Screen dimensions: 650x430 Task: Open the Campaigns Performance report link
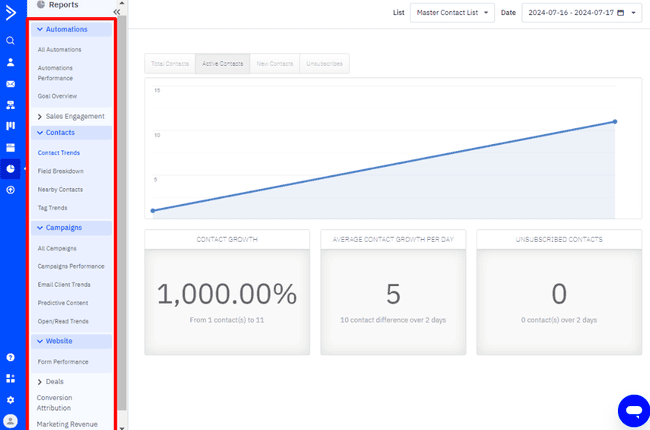[x=70, y=266]
